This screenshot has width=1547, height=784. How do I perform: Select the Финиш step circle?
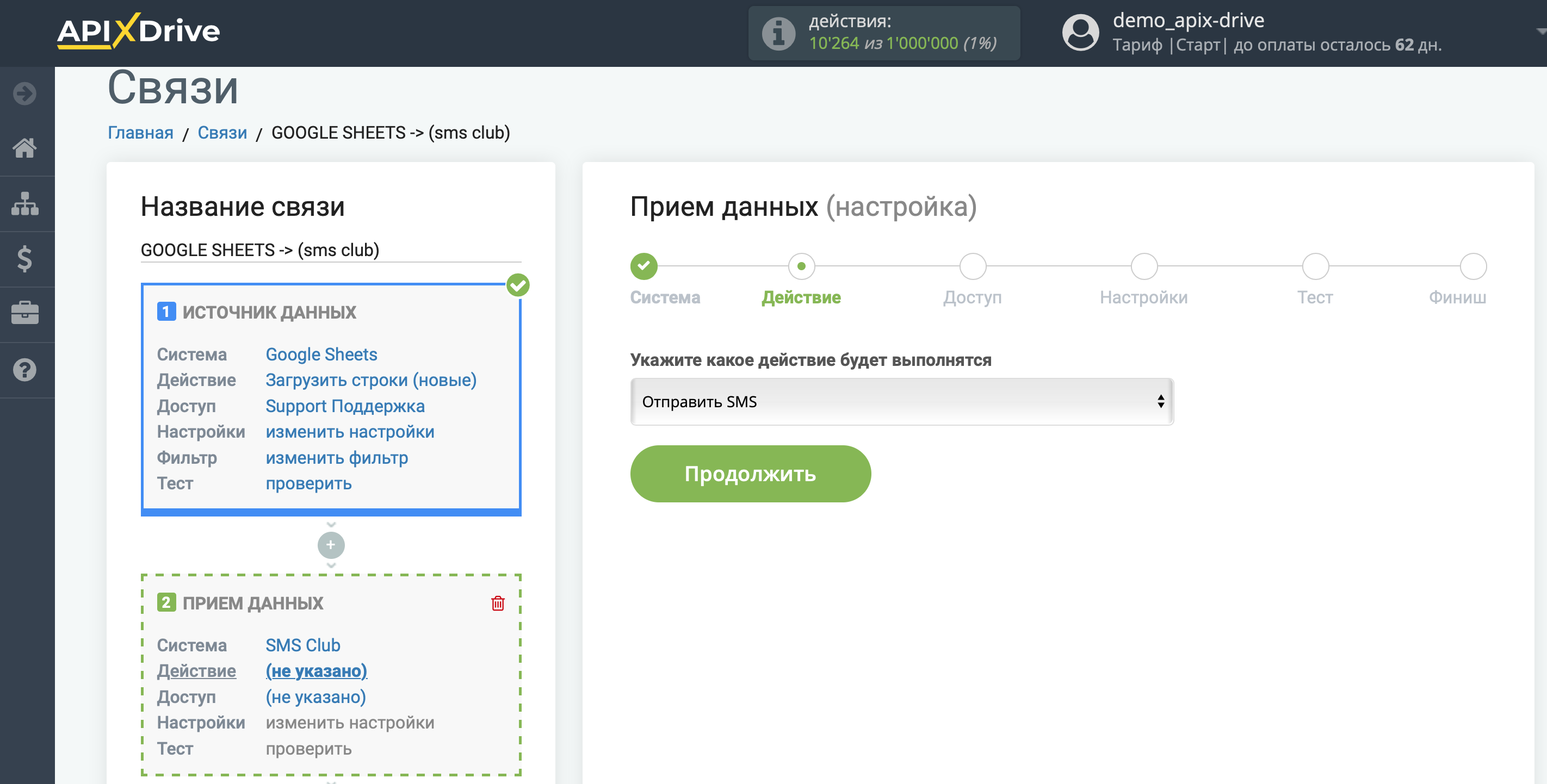pyautogui.click(x=1473, y=266)
